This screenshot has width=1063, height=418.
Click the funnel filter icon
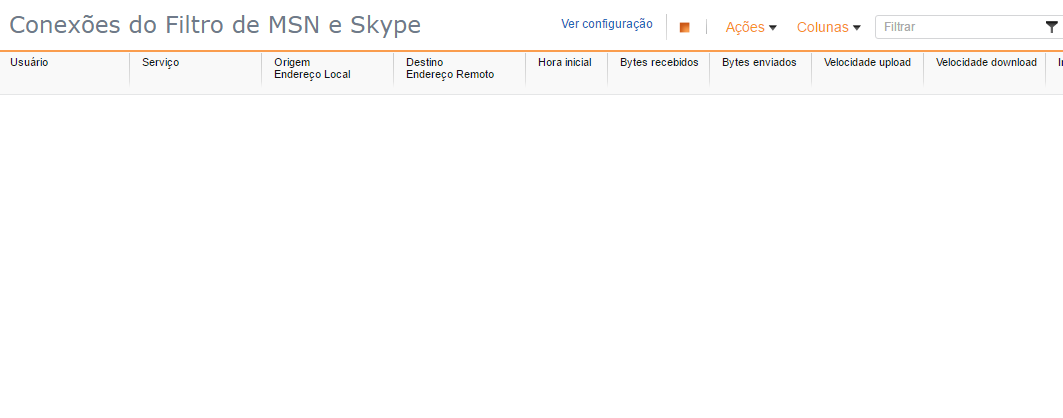pyautogui.click(x=1051, y=27)
